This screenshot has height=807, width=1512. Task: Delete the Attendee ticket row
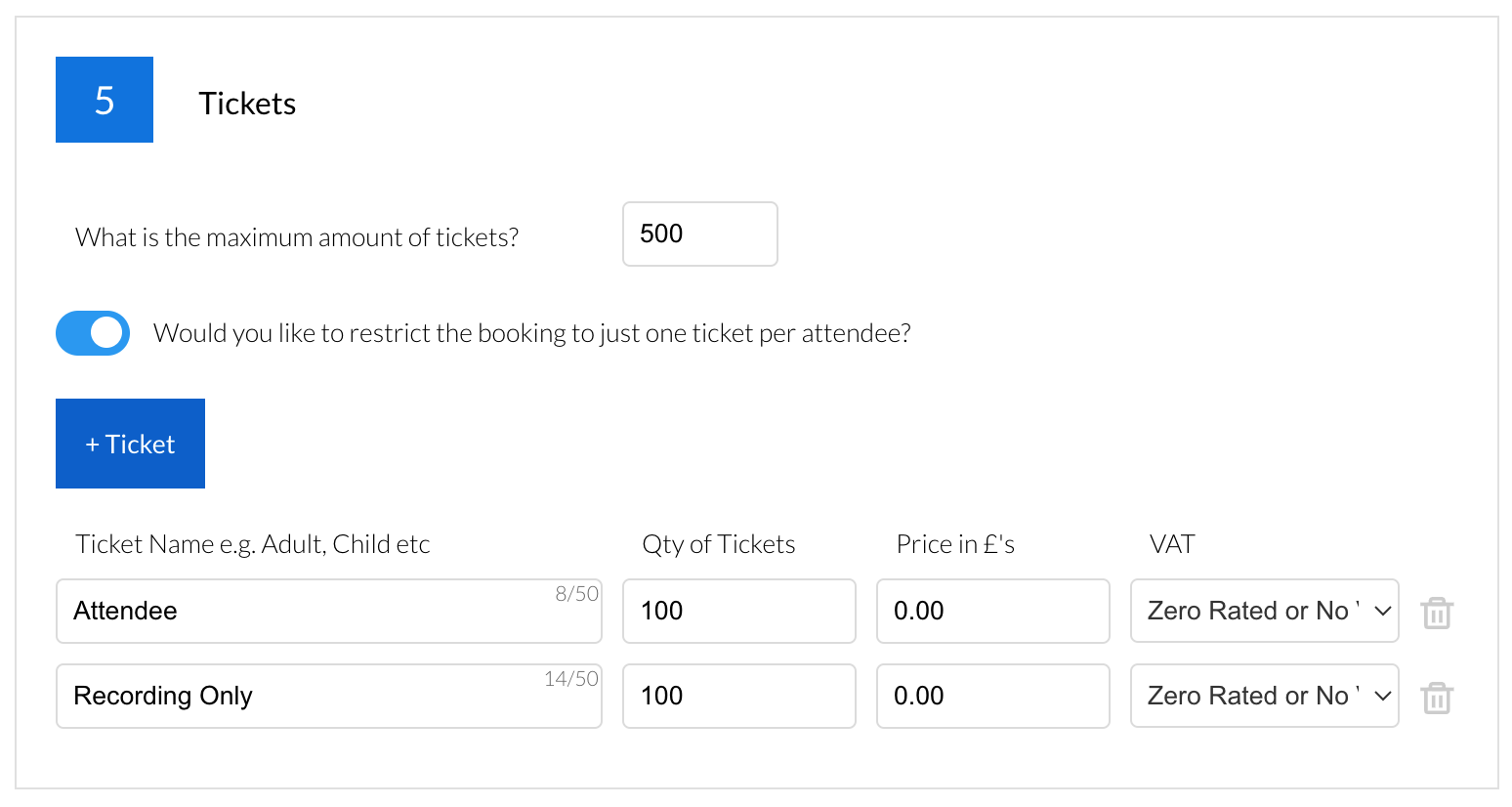pyautogui.click(x=1437, y=613)
